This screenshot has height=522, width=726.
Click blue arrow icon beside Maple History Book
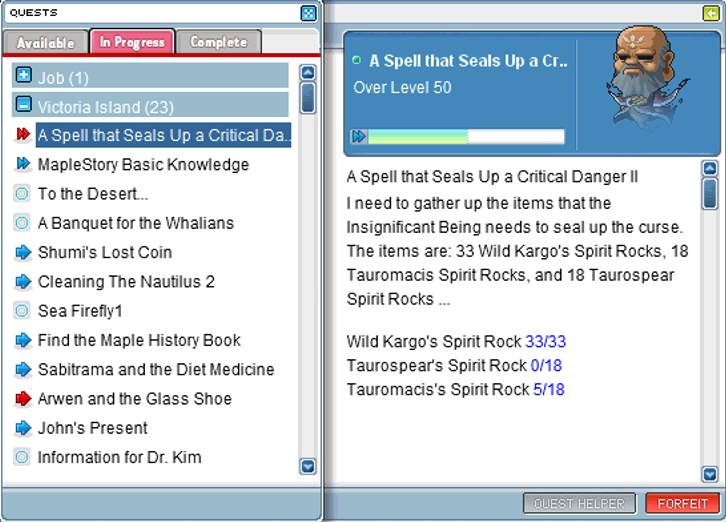[x=23, y=340]
